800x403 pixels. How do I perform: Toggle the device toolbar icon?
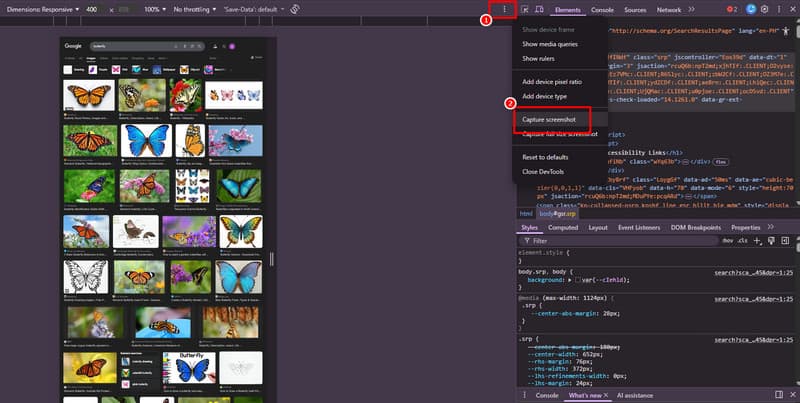539,9
